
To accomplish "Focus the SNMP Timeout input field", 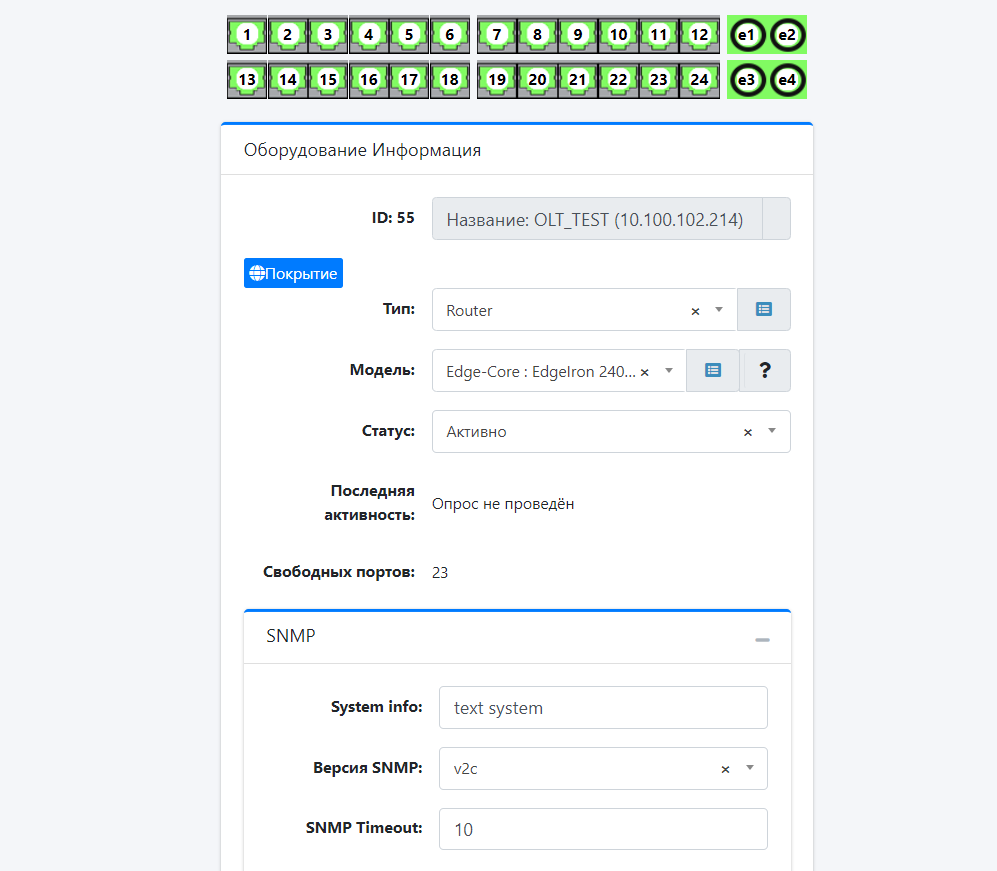I will point(603,830).
